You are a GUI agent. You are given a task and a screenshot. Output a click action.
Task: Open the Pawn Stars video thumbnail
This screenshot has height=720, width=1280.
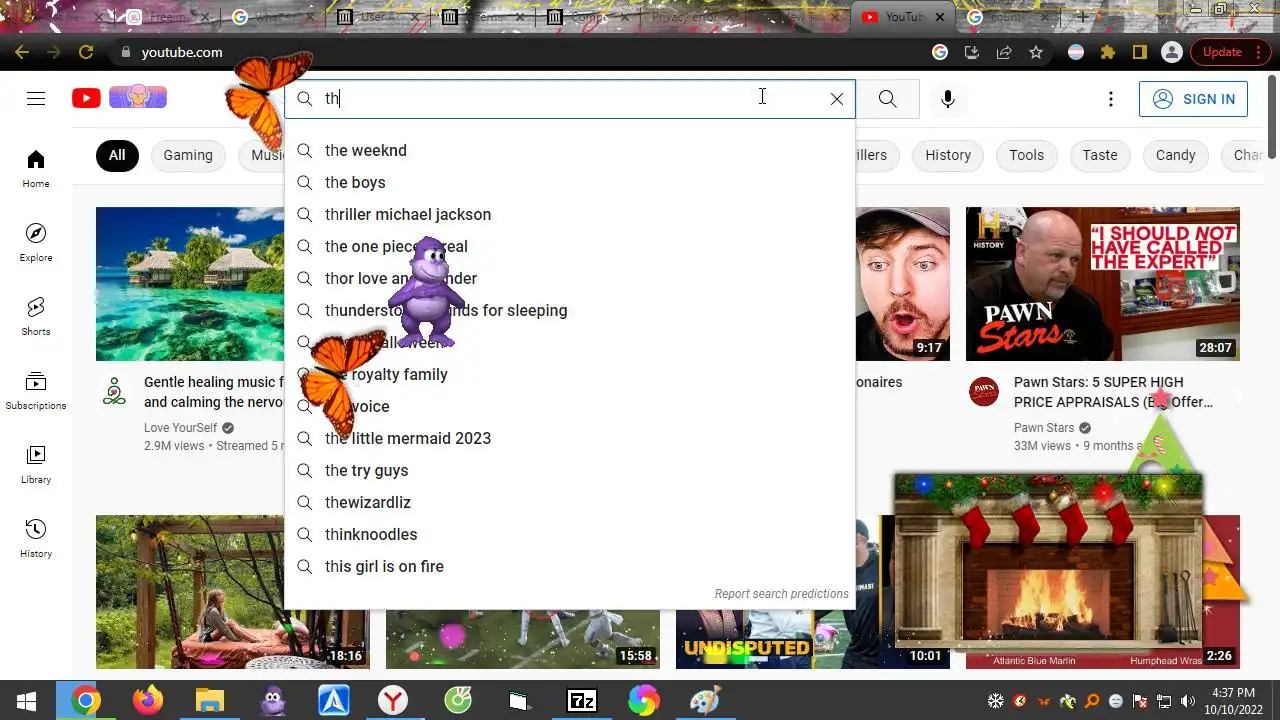pyautogui.click(x=1102, y=284)
